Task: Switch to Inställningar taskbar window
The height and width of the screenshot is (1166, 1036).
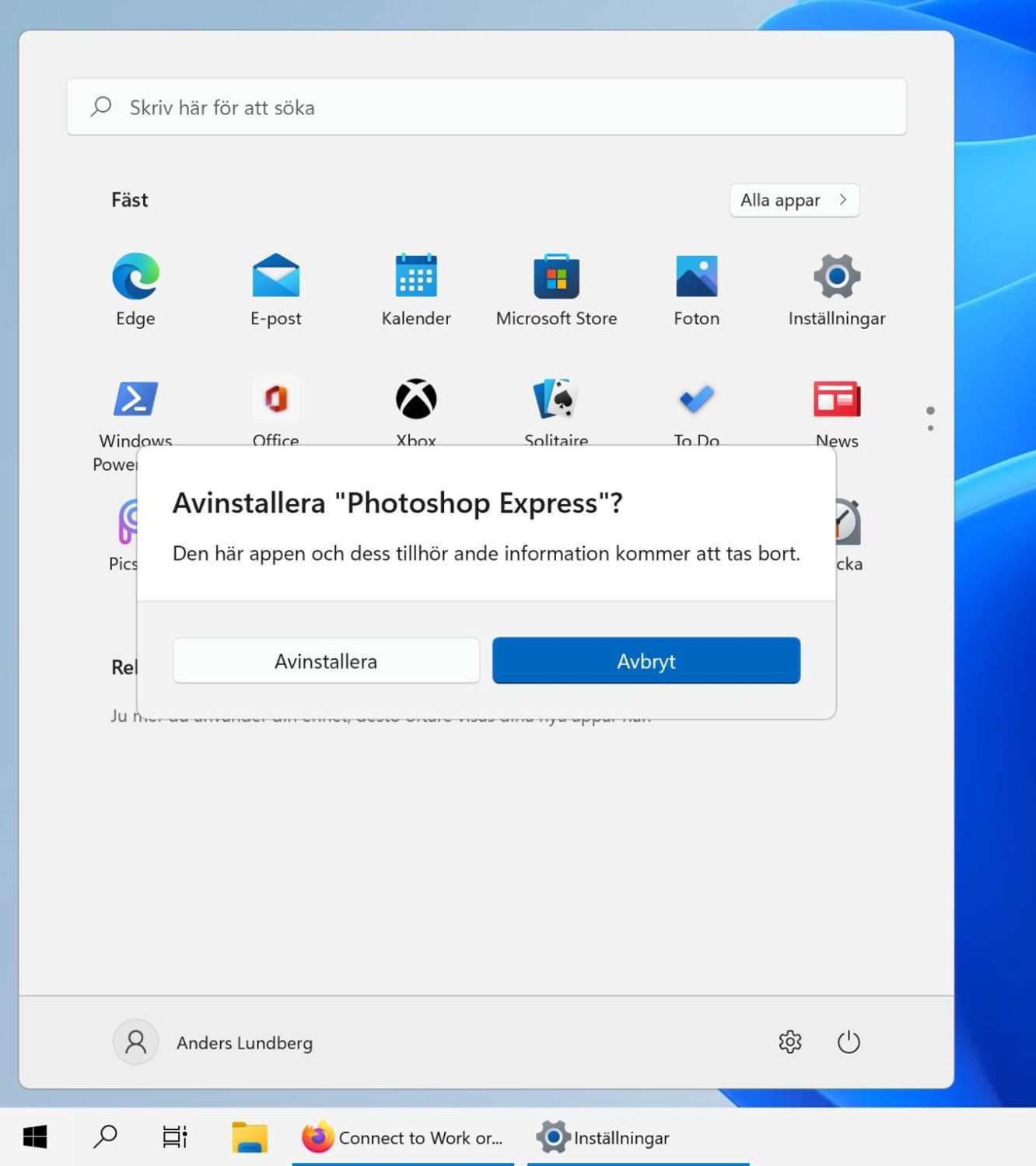Action: click(x=639, y=1137)
